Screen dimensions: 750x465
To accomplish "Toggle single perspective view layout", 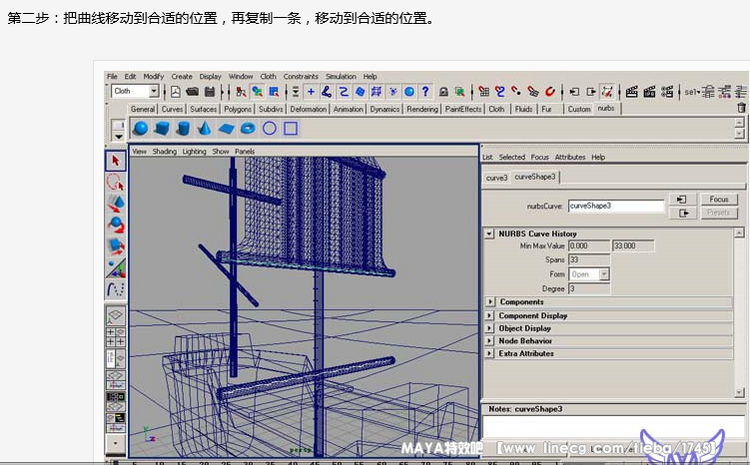I will point(116,314).
